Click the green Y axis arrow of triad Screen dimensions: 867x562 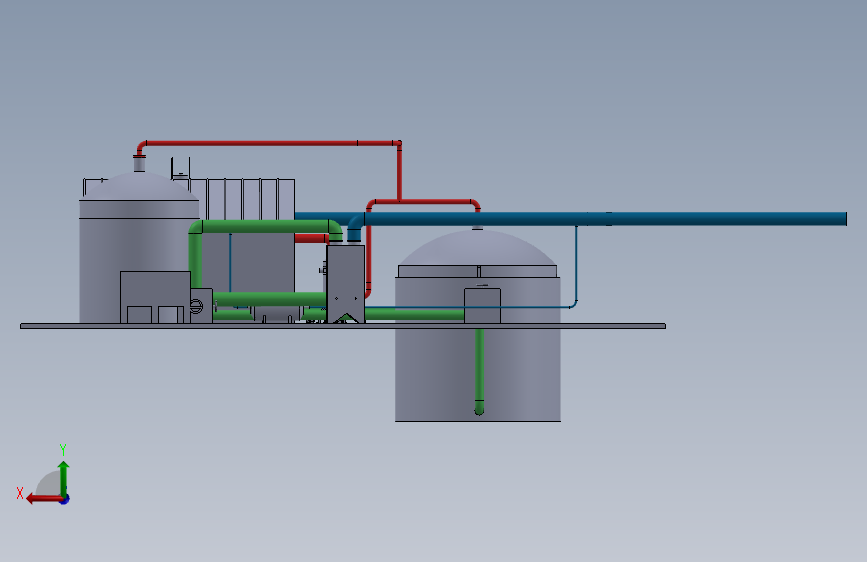[x=64, y=478]
